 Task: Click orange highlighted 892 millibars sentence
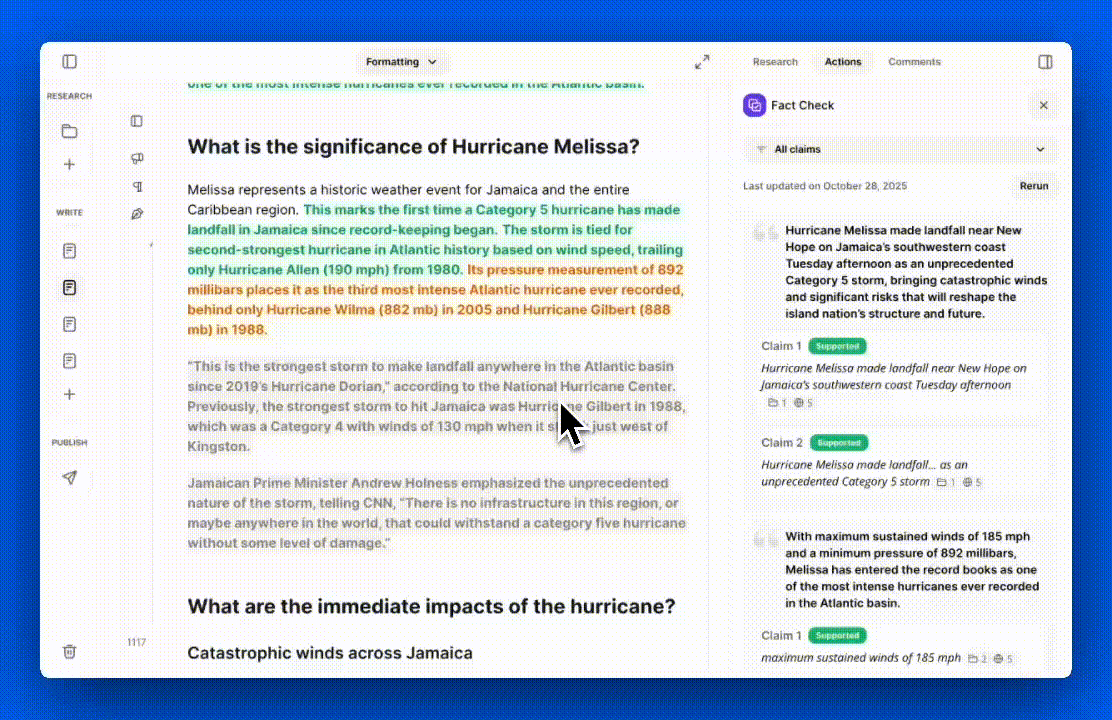click(x=435, y=299)
